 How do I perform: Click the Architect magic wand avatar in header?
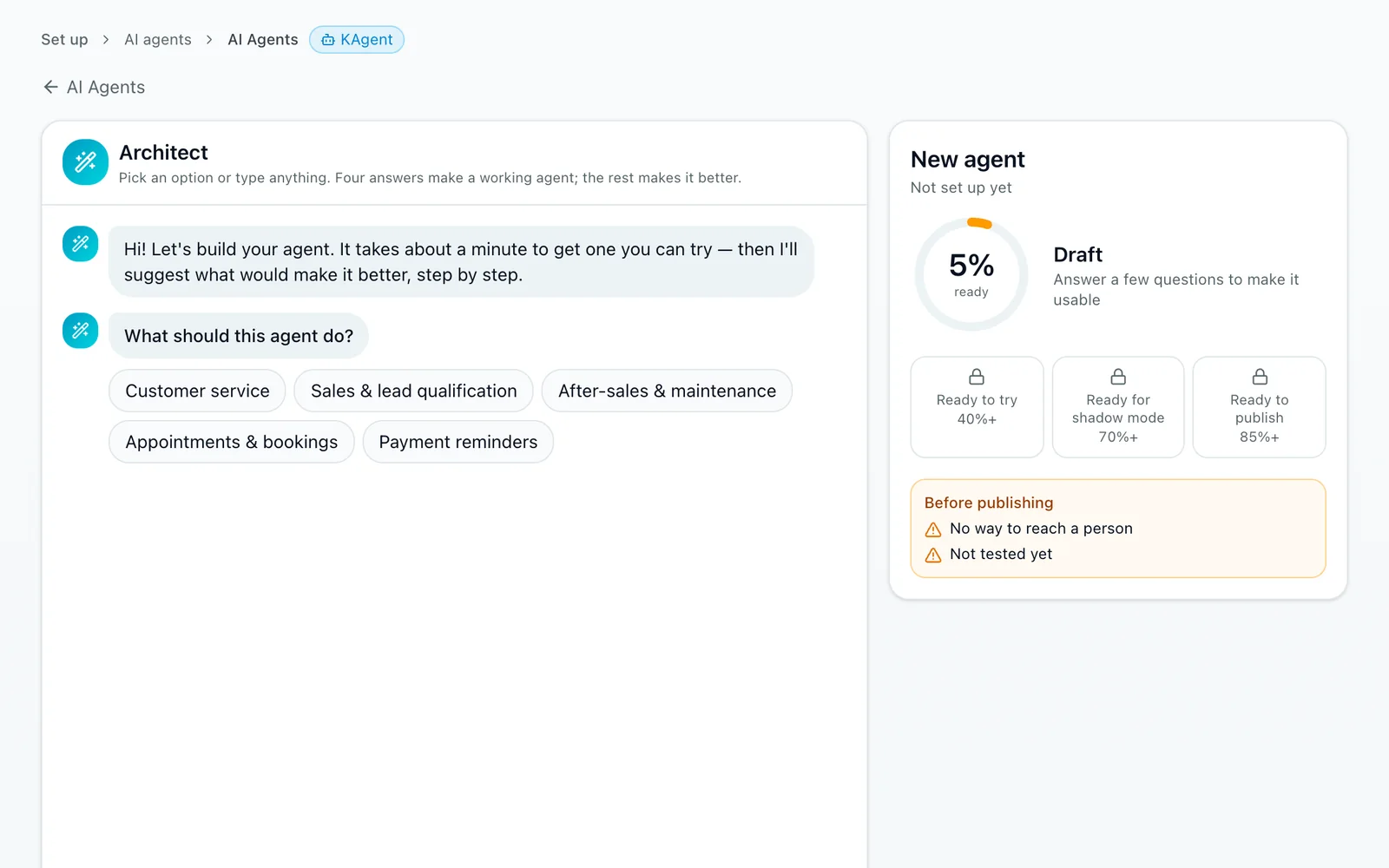(x=85, y=162)
